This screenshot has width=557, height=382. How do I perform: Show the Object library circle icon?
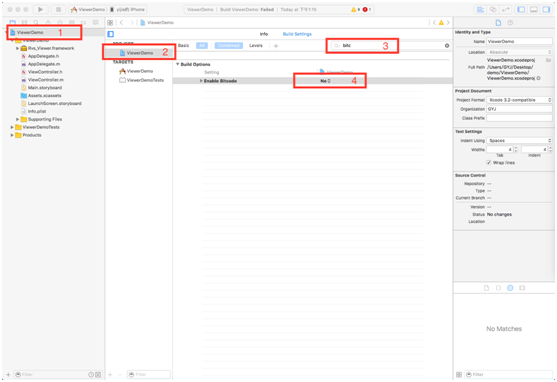pos(510,288)
